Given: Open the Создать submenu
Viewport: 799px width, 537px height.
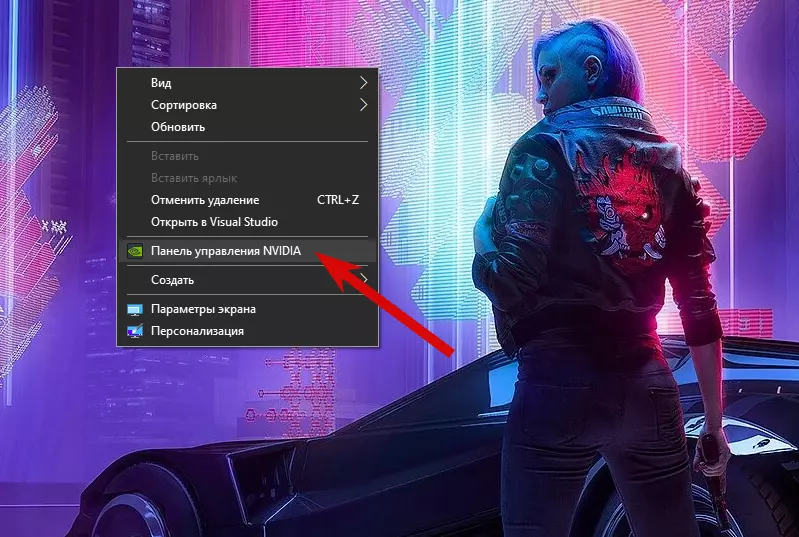Looking at the screenshot, I should (x=248, y=280).
